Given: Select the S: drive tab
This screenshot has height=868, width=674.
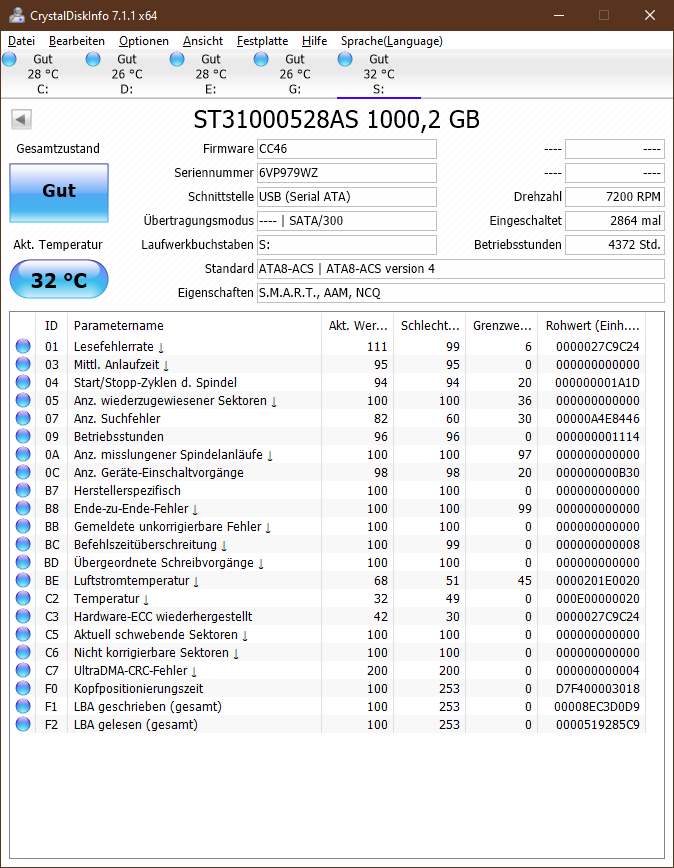Looking at the screenshot, I should [x=379, y=74].
